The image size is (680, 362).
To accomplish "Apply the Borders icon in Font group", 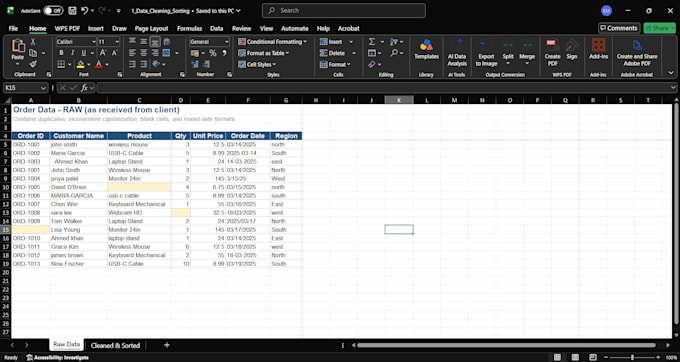I will 61,64.
